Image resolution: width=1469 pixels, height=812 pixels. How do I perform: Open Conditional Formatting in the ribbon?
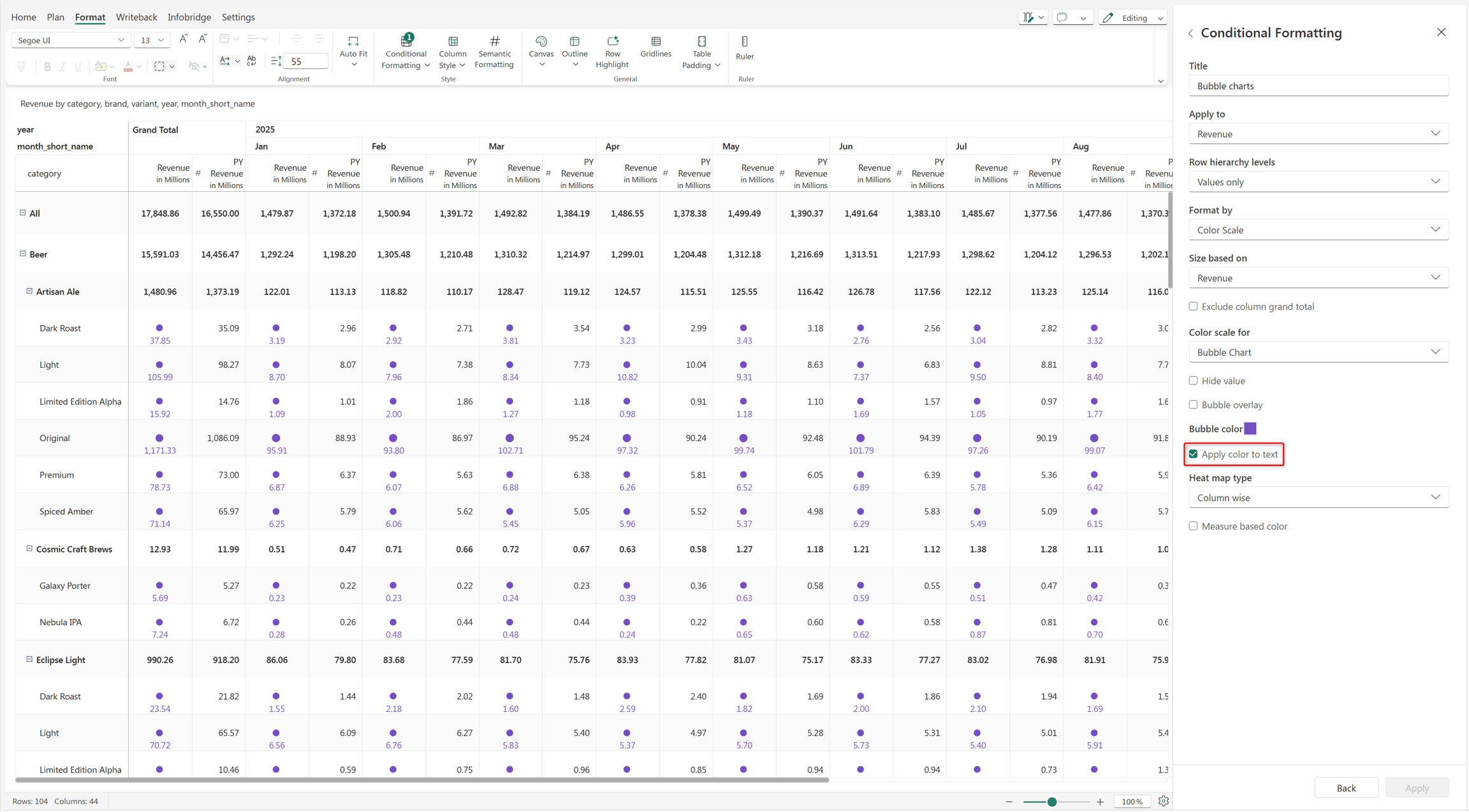point(406,52)
